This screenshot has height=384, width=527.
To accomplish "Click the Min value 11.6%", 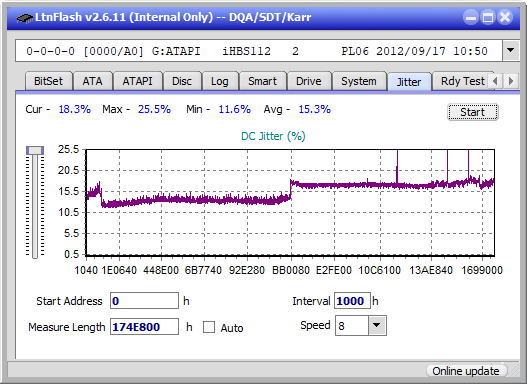I will (235, 109).
